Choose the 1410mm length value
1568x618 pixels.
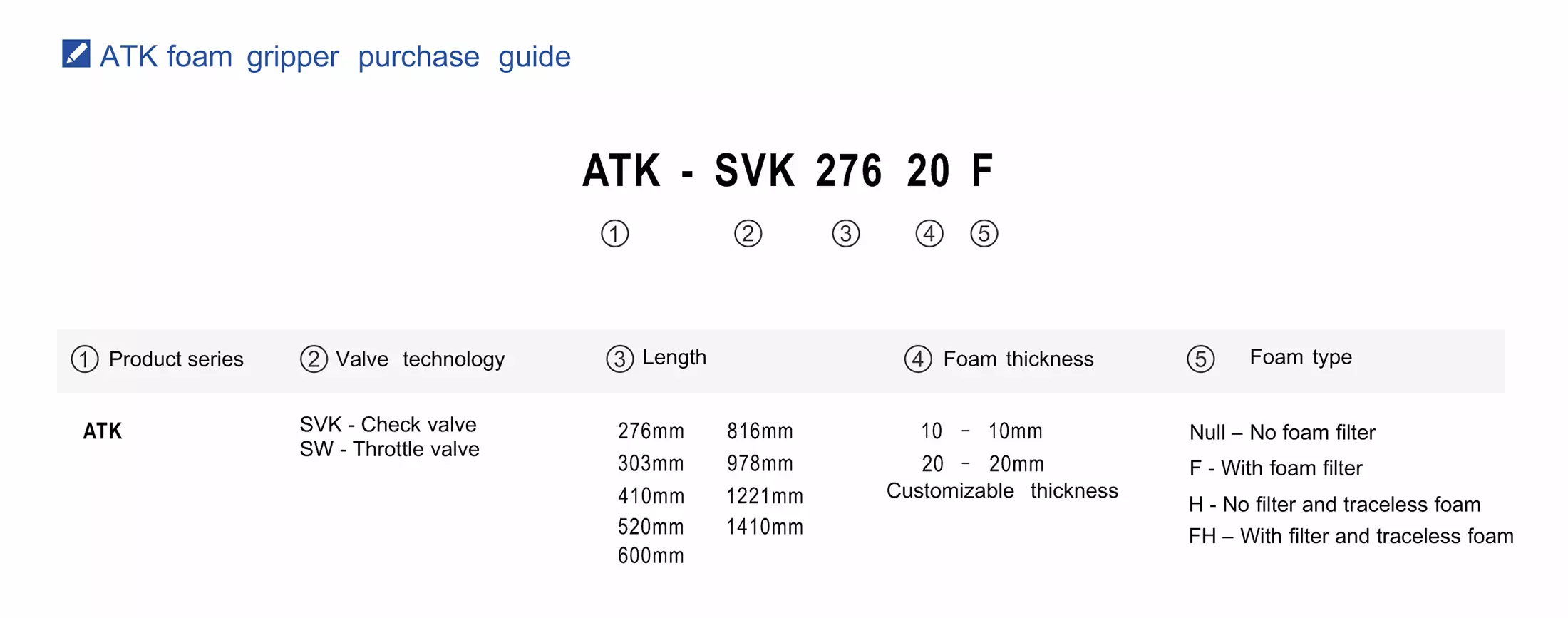click(765, 527)
